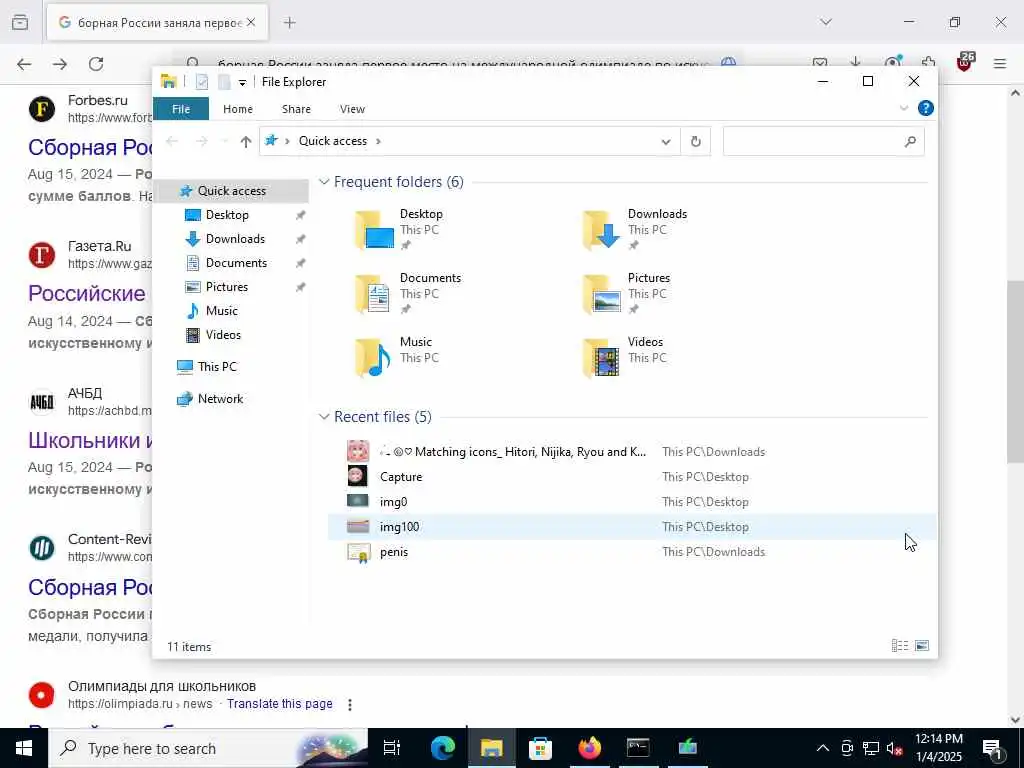The image size is (1024, 768).
Task: Open options for olimpiada.ru search result
Action: (x=350, y=705)
